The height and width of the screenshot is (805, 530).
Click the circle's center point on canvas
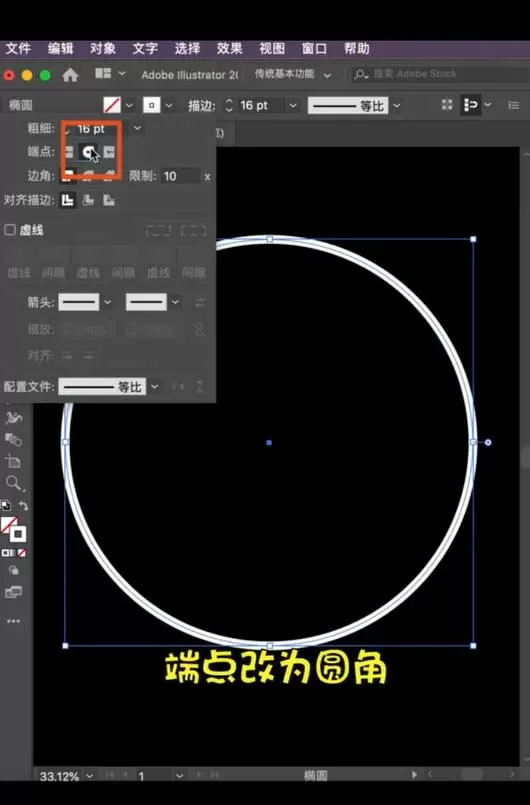[269, 443]
